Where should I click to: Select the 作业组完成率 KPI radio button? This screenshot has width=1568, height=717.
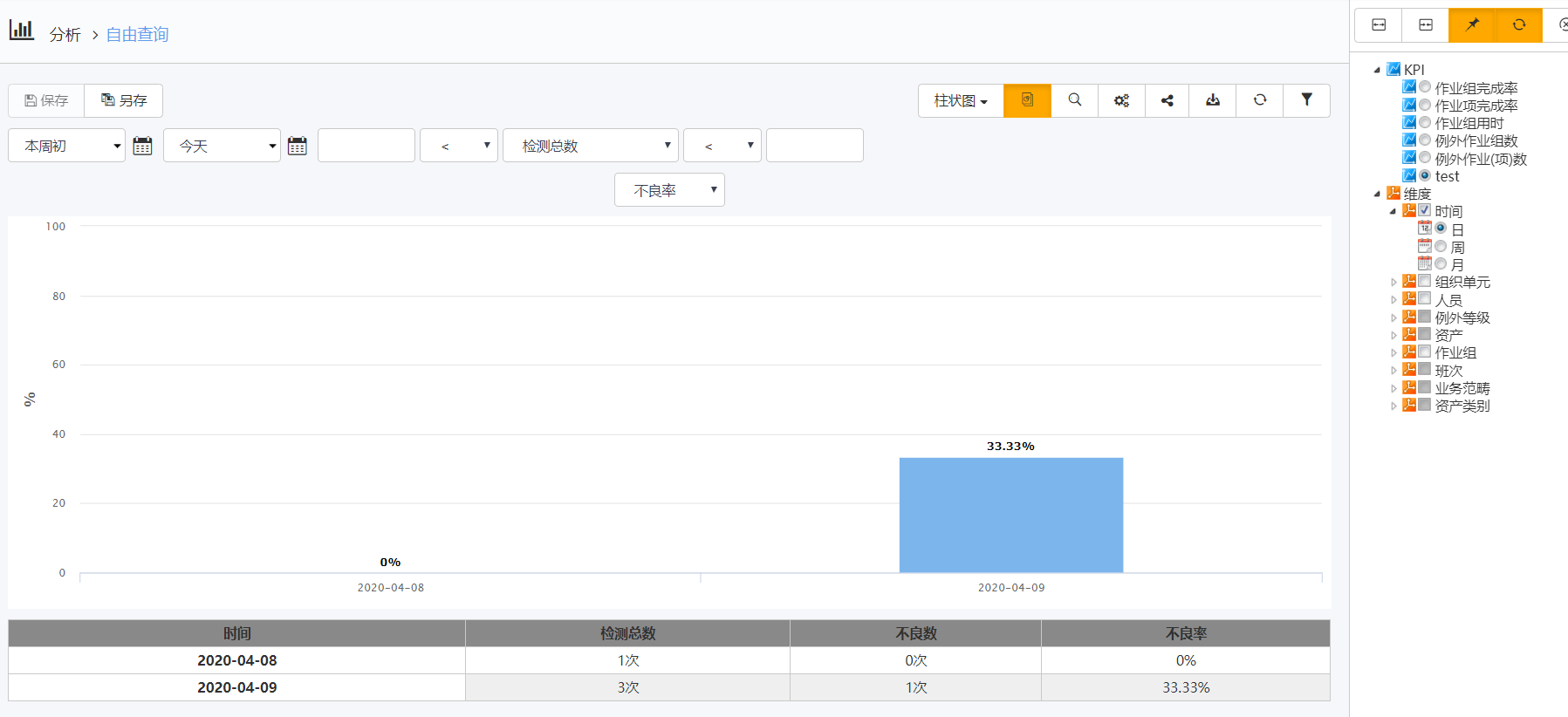[1425, 87]
